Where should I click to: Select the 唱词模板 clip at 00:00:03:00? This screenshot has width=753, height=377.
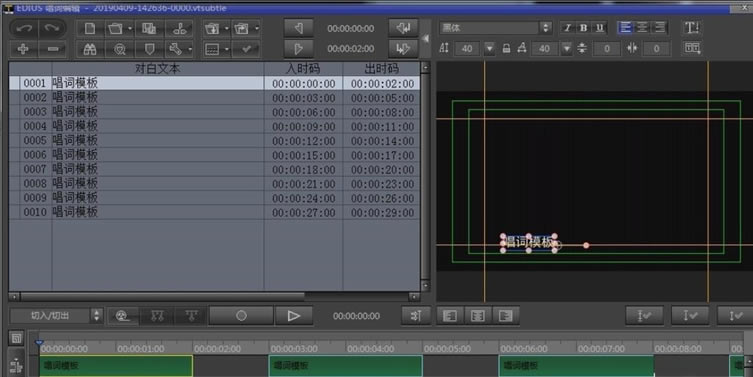coord(345,366)
